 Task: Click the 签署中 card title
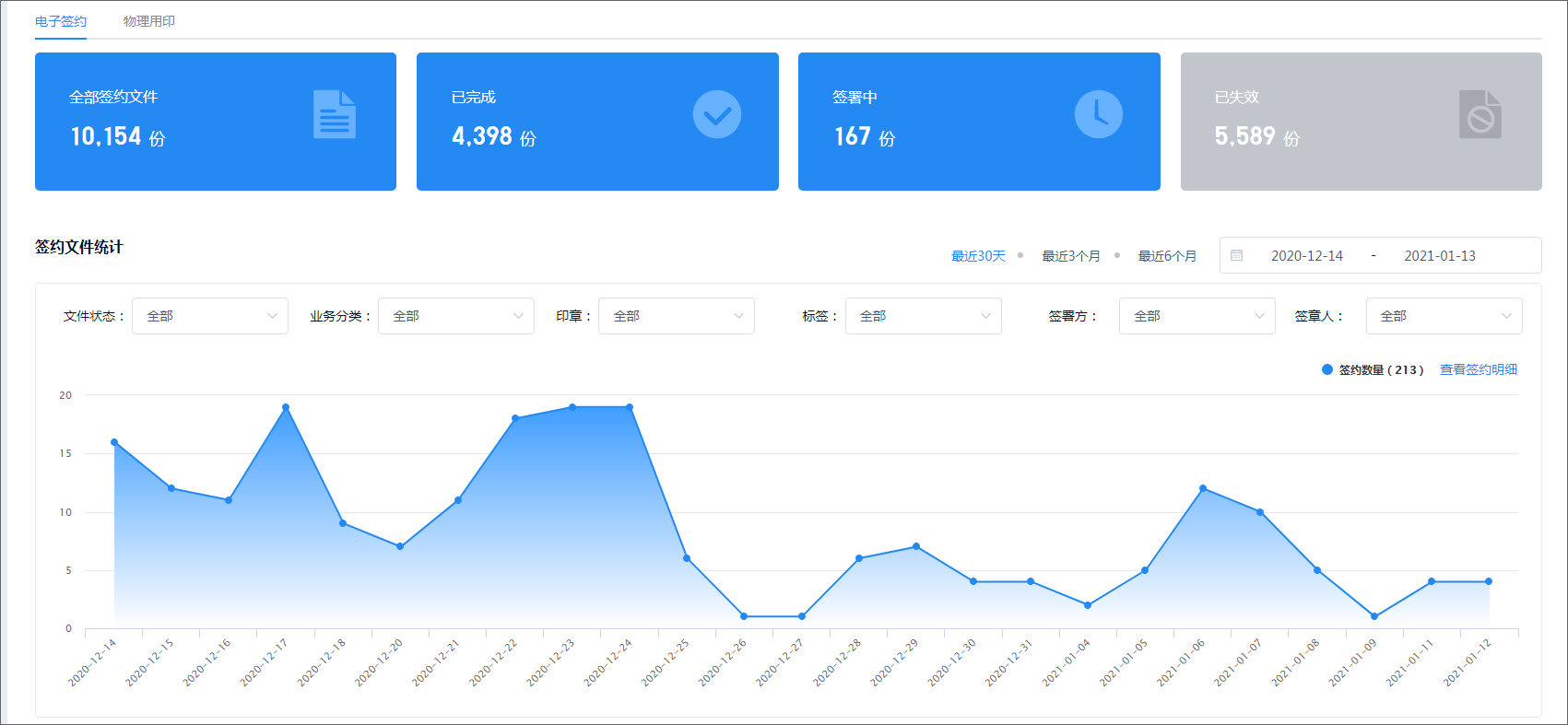pos(855,97)
